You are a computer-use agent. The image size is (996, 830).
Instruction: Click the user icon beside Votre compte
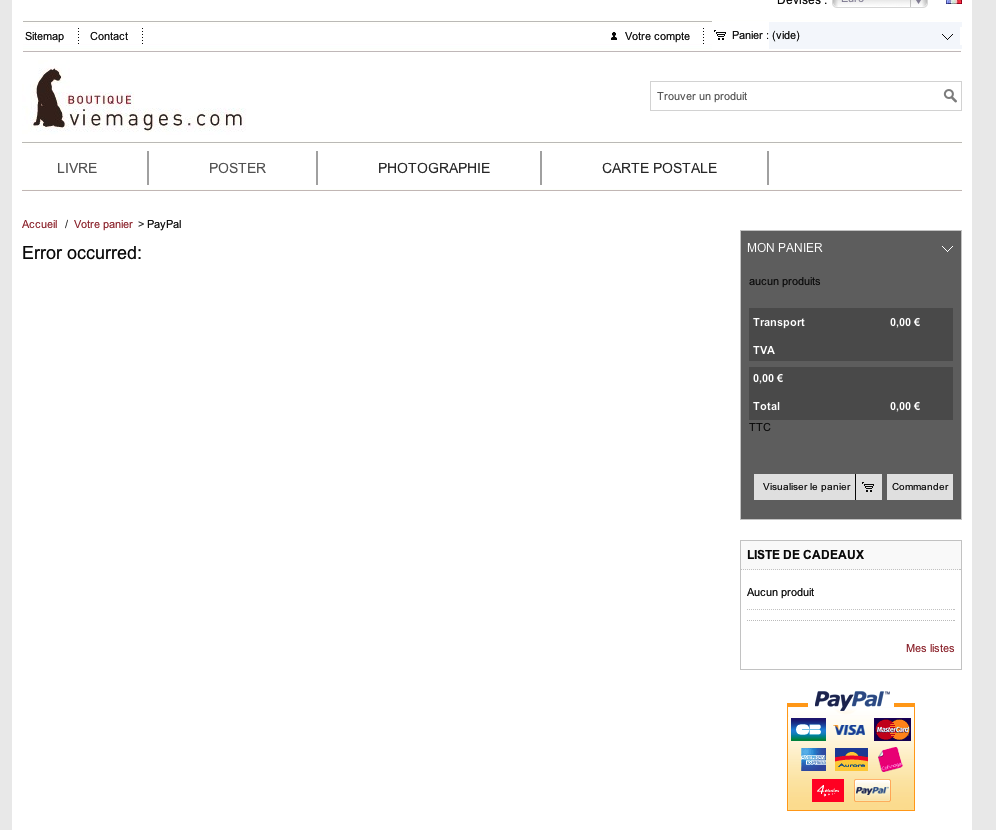click(614, 36)
